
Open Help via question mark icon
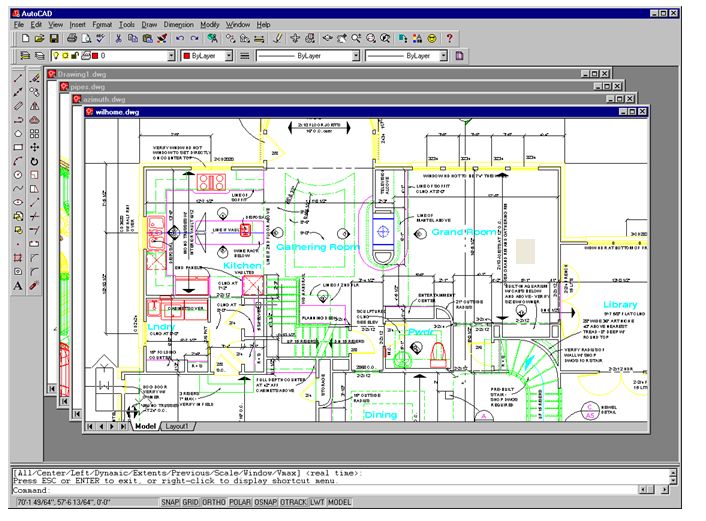pos(450,38)
